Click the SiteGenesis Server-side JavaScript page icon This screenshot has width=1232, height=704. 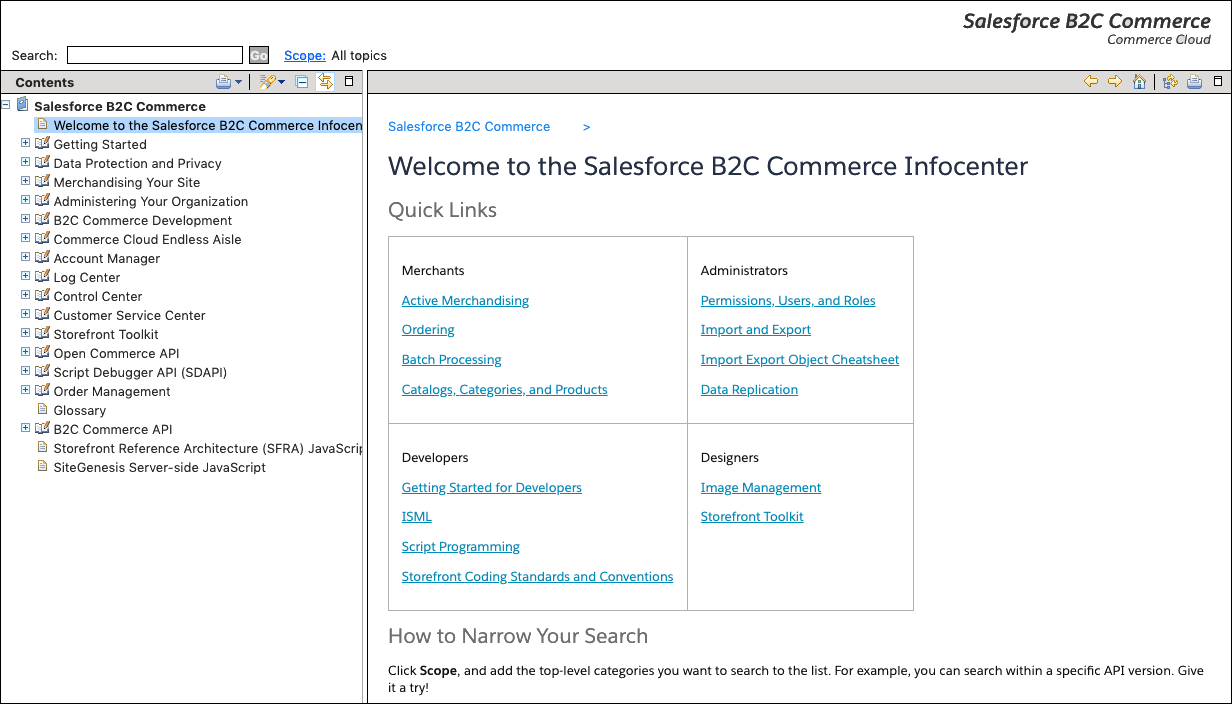pyautogui.click(x=42, y=467)
